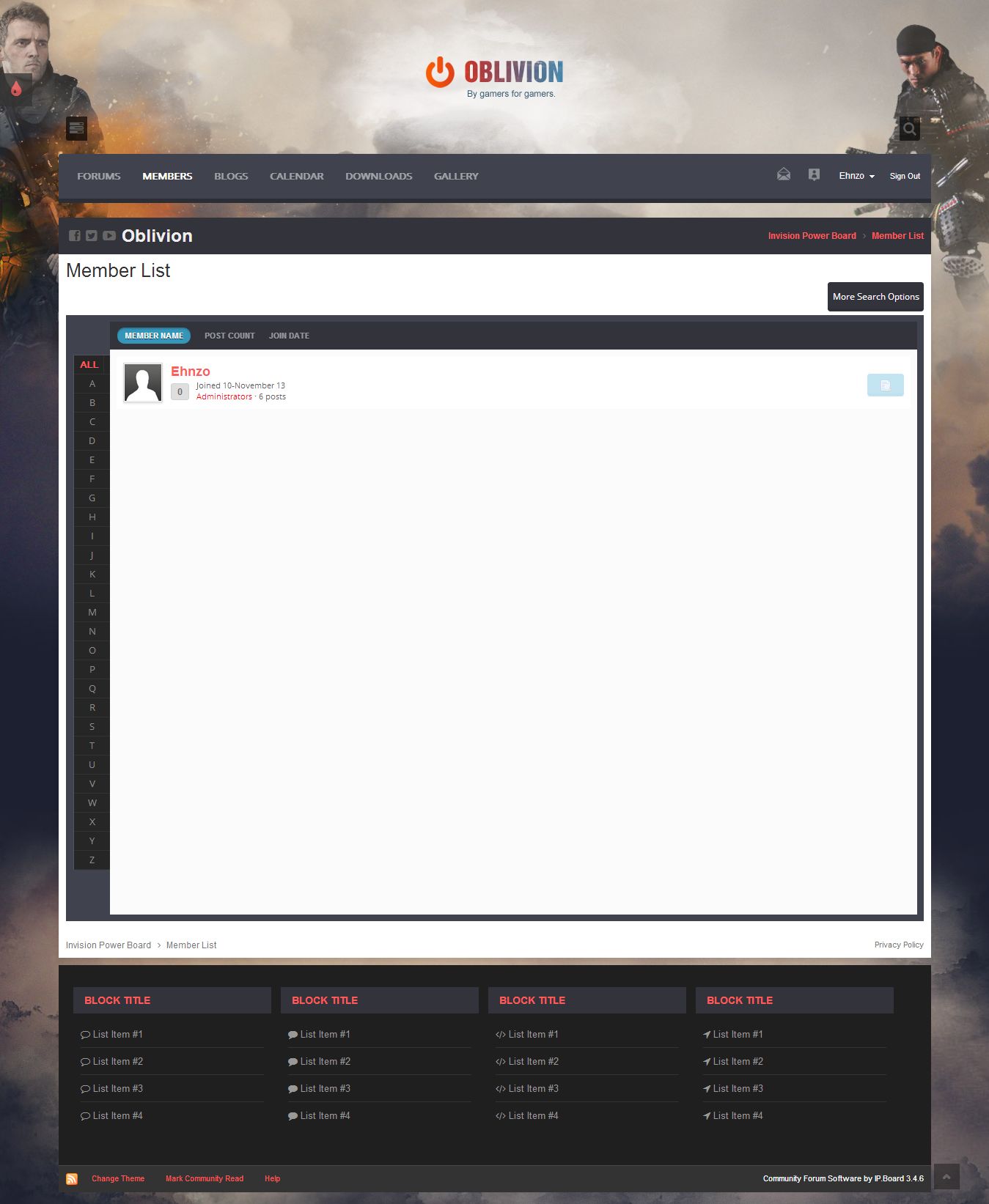The width and height of the screenshot is (989, 1204).
Task: Visit the Facebook social icon
Action: click(x=74, y=235)
